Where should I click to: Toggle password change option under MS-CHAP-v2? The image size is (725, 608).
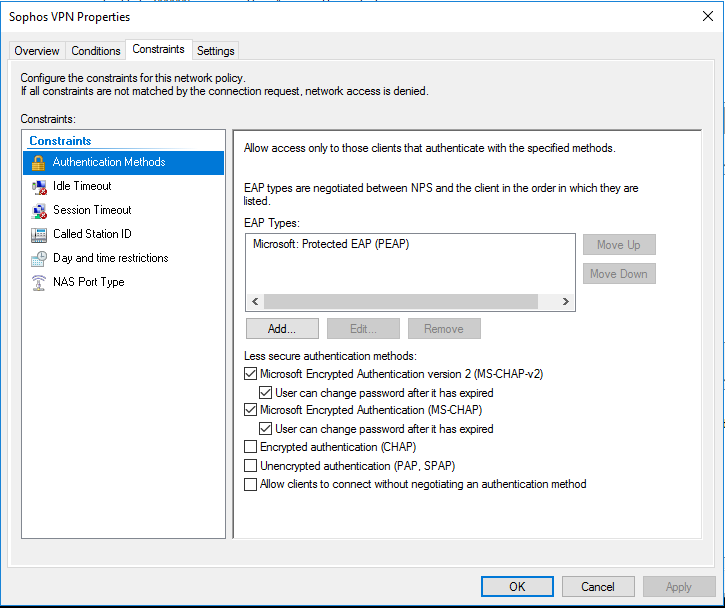pos(265,393)
